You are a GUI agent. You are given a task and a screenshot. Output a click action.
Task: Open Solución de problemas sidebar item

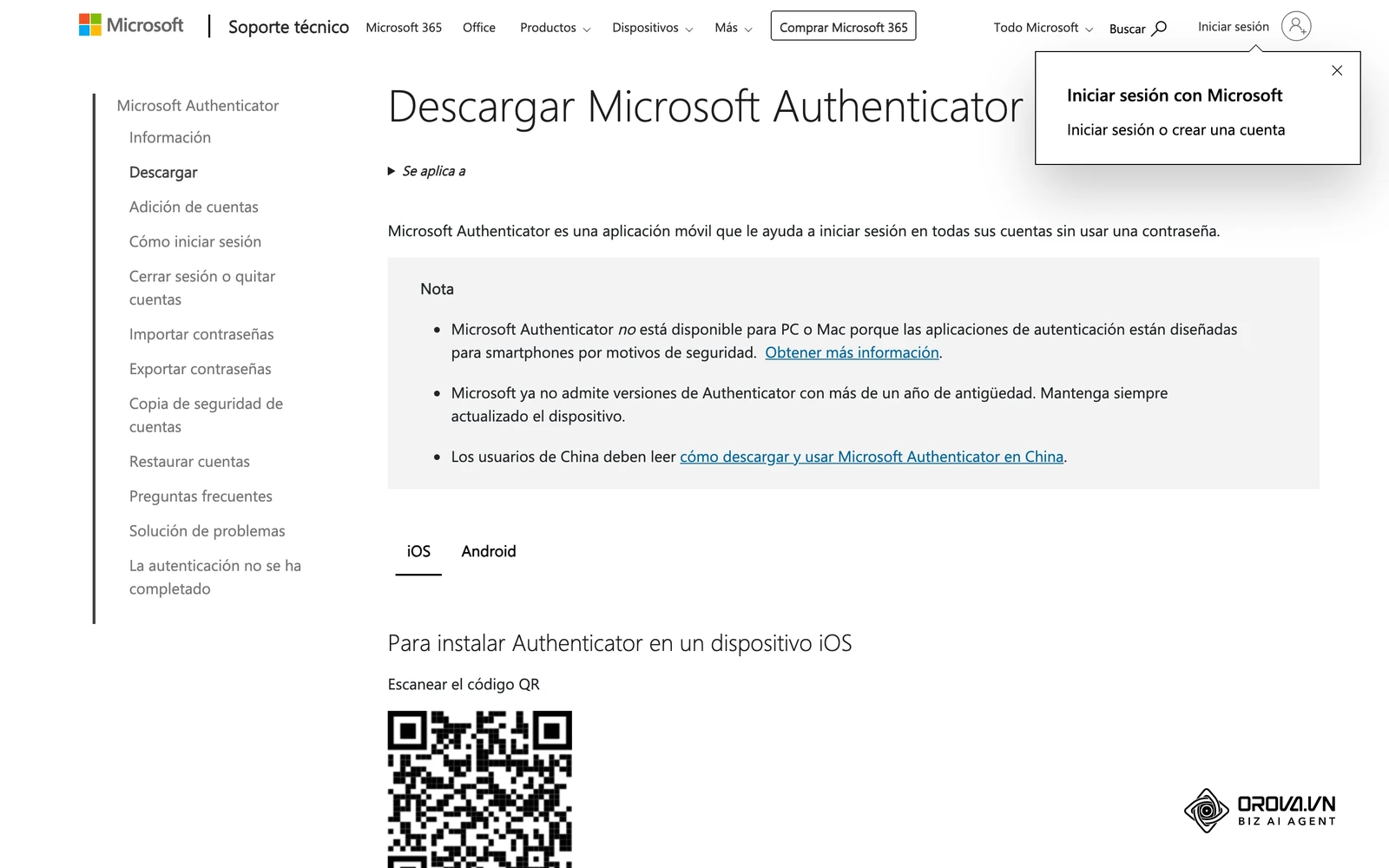[x=207, y=531]
